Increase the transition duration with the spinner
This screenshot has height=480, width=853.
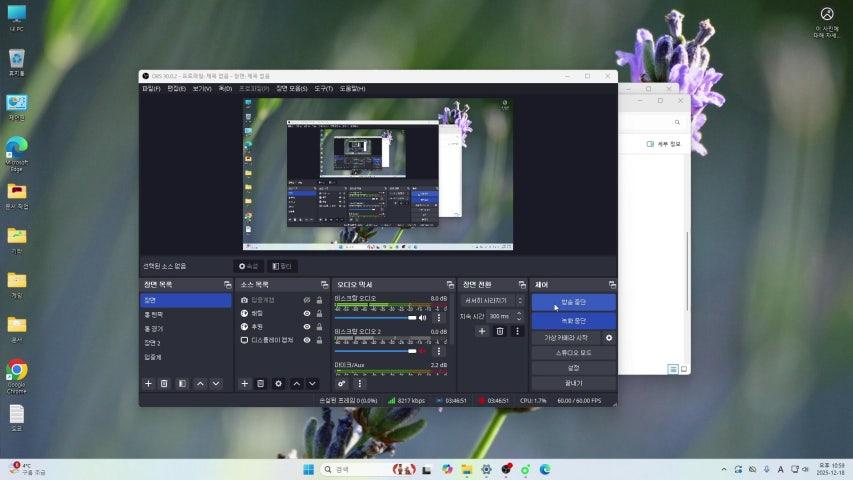pos(519,313)
